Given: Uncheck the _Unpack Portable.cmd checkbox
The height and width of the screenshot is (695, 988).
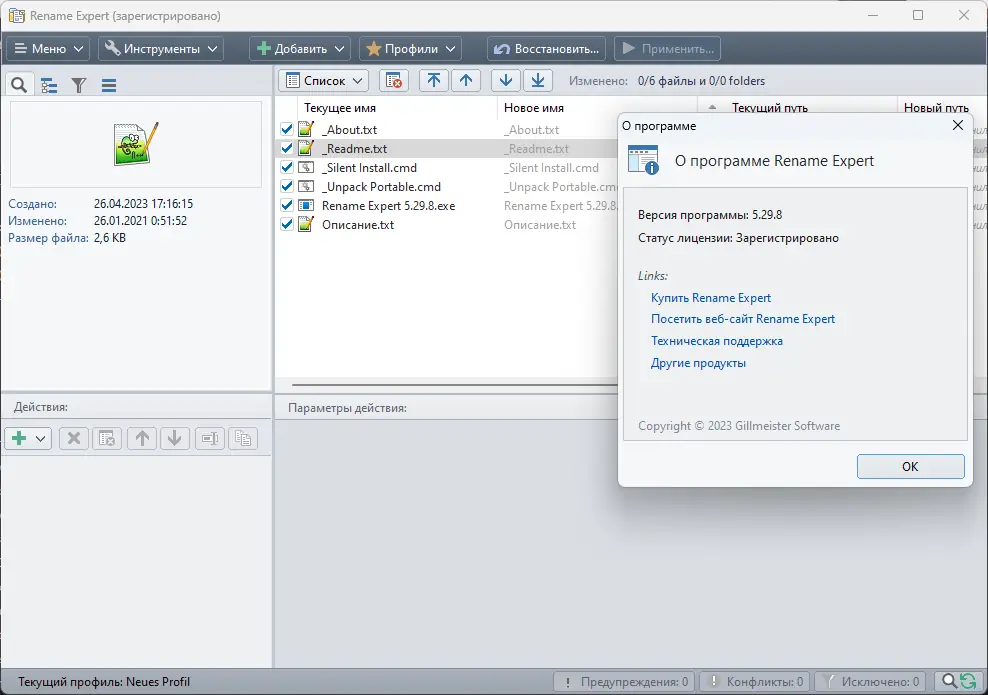Looking at the screenshot, I should click(x=287, y=186).
